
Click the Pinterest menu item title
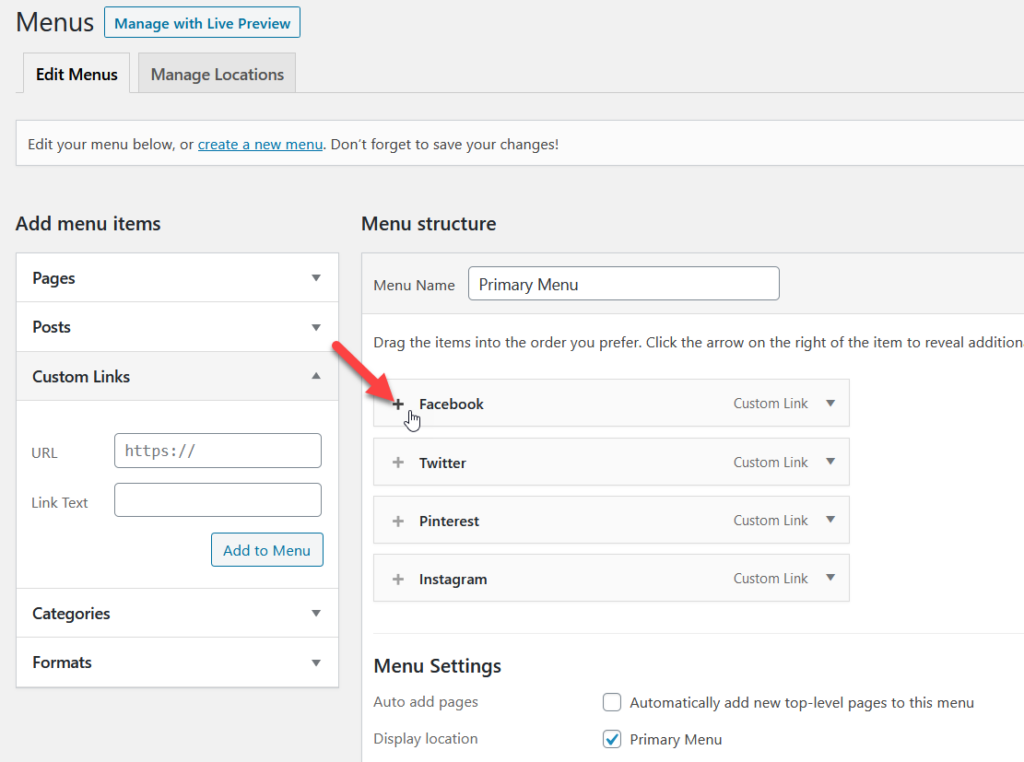point(449,521)
